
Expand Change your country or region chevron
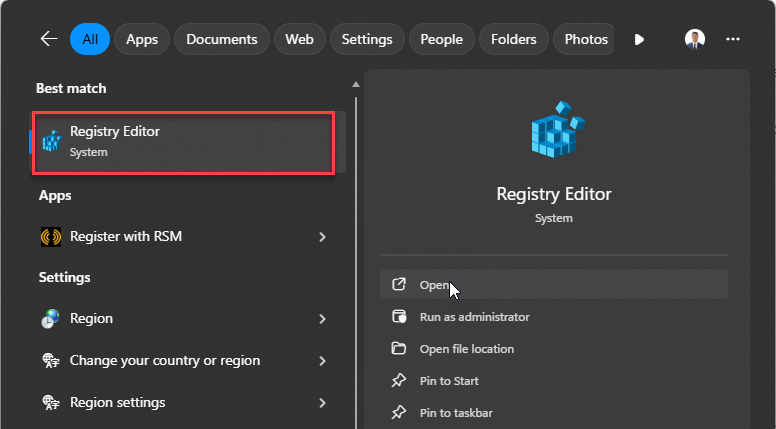(322, 361)
